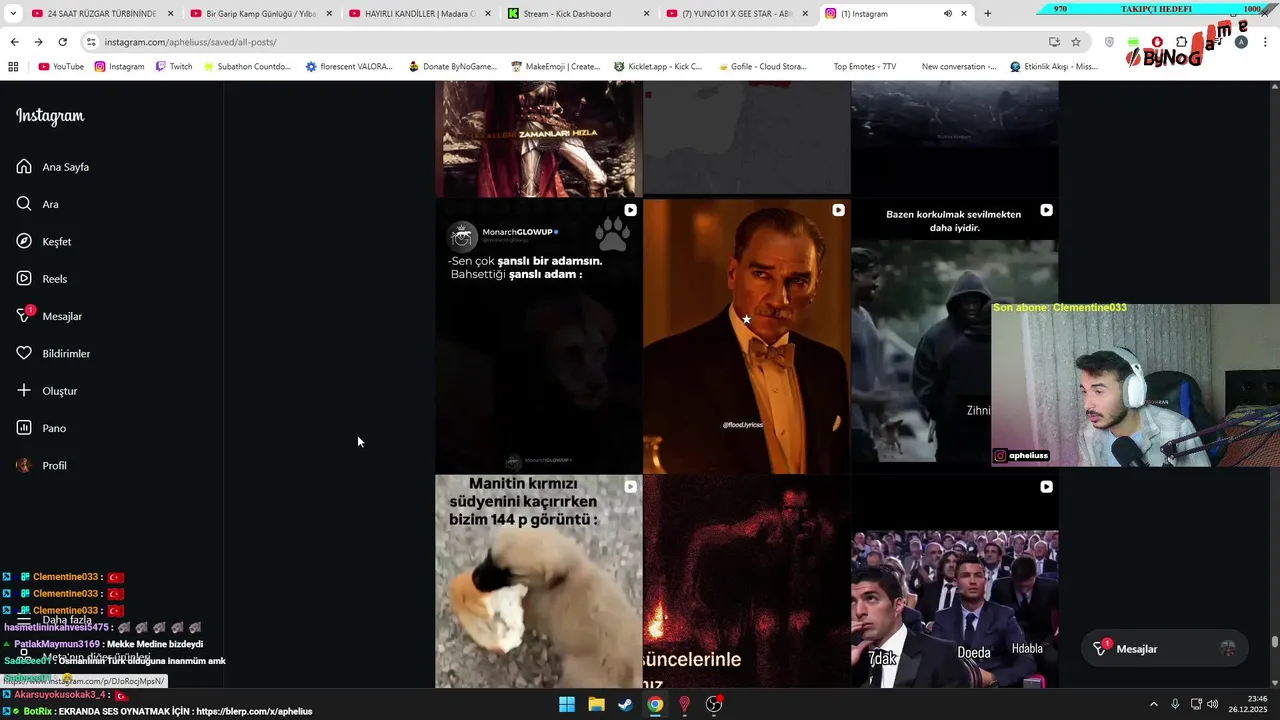Screen dimensions: 1280x720
Task: Close the Instagram browser tab
Action: tap(964, 14)
